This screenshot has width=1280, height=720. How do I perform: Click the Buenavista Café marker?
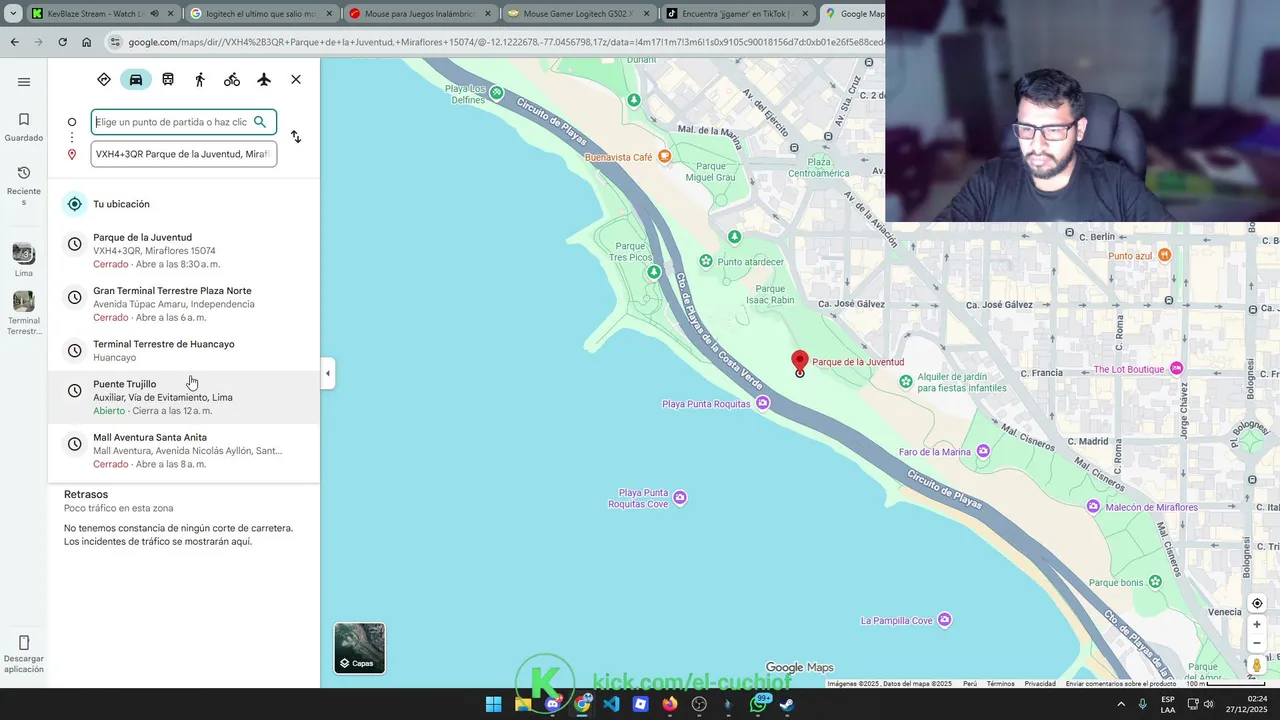click(664, 157)
